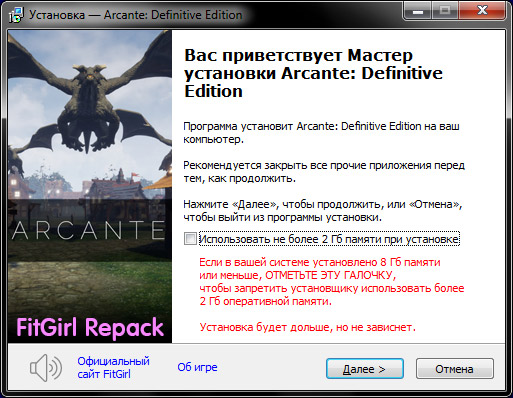Cancel setup with the "Отмена" button
This screenshot has width=513, height=398.
coord(455,369)
